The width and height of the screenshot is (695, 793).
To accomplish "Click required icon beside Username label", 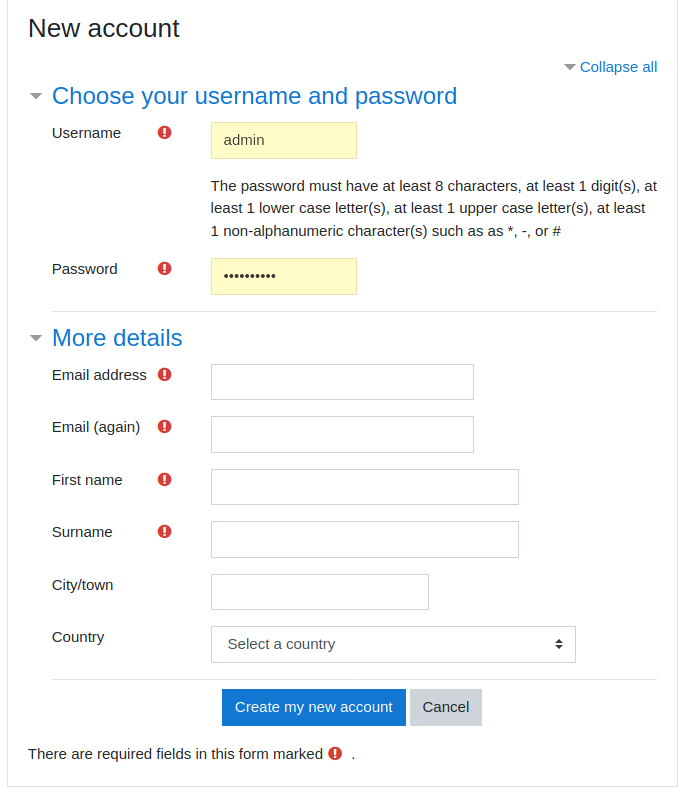I will point(165,132).
